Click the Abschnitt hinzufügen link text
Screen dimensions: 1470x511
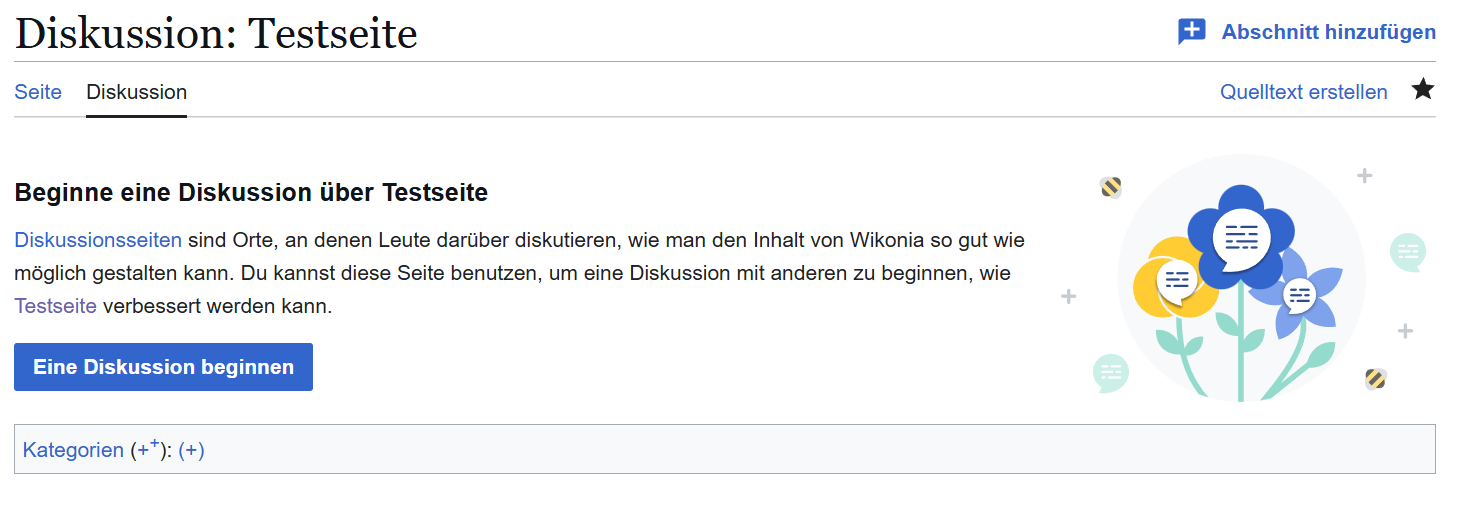click(x=1328, y=32)
